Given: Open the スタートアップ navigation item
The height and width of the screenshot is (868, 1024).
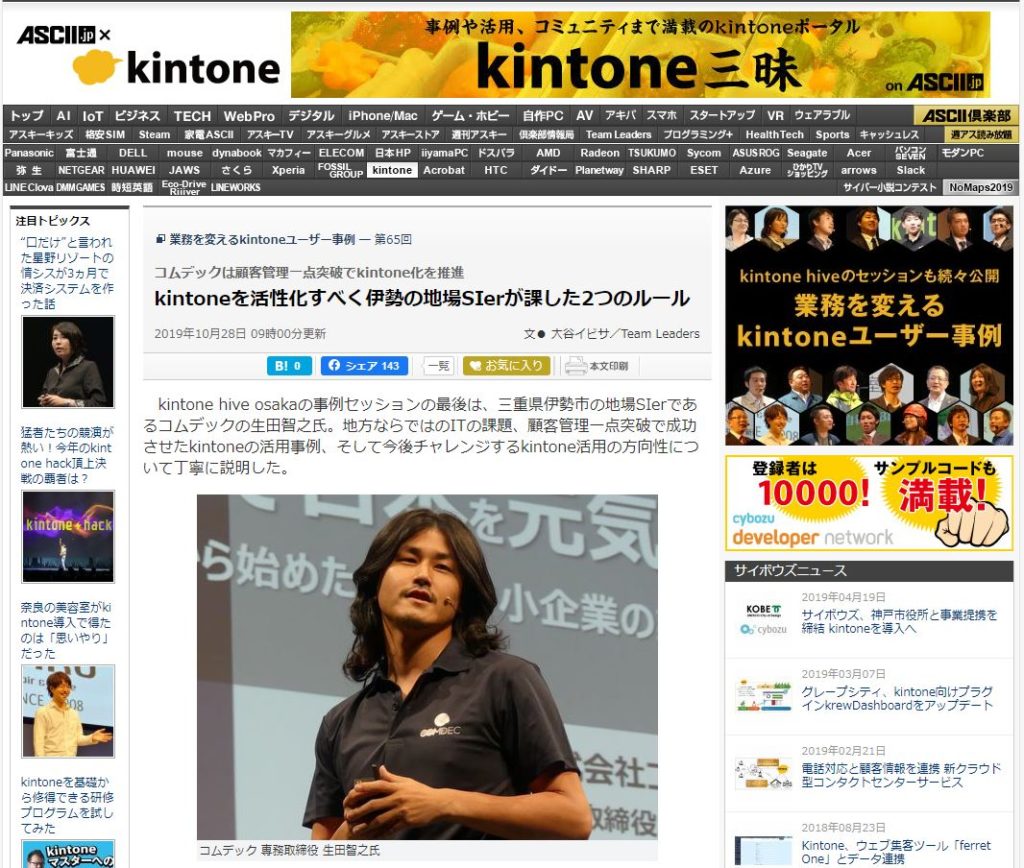Looking at the screenshot, I should pos(722,116).
